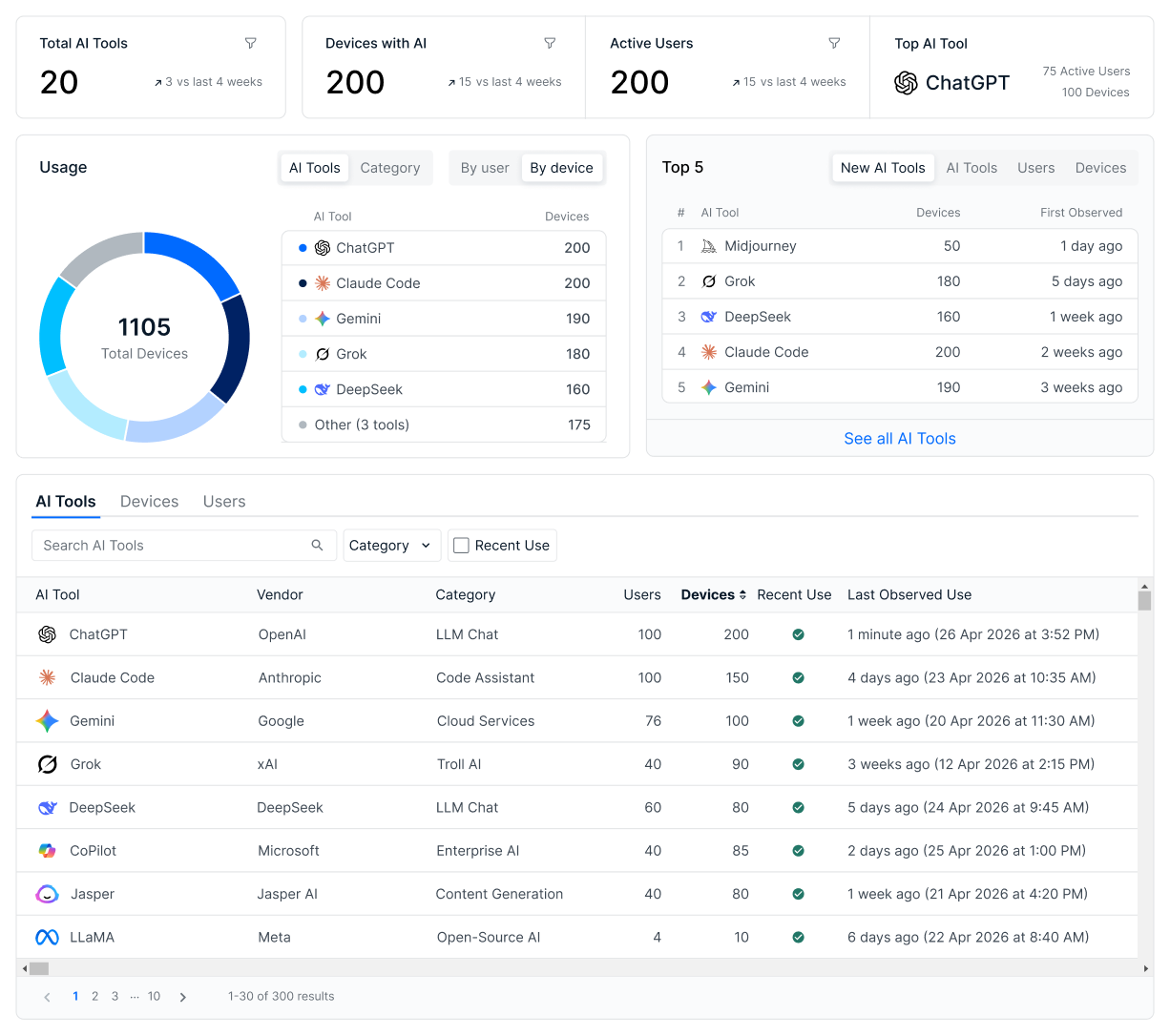The height and width of the screenshot is (1036, 1170).
Task: Click ChatGPT icon in AI Tools table
Action: click(47, 634)
